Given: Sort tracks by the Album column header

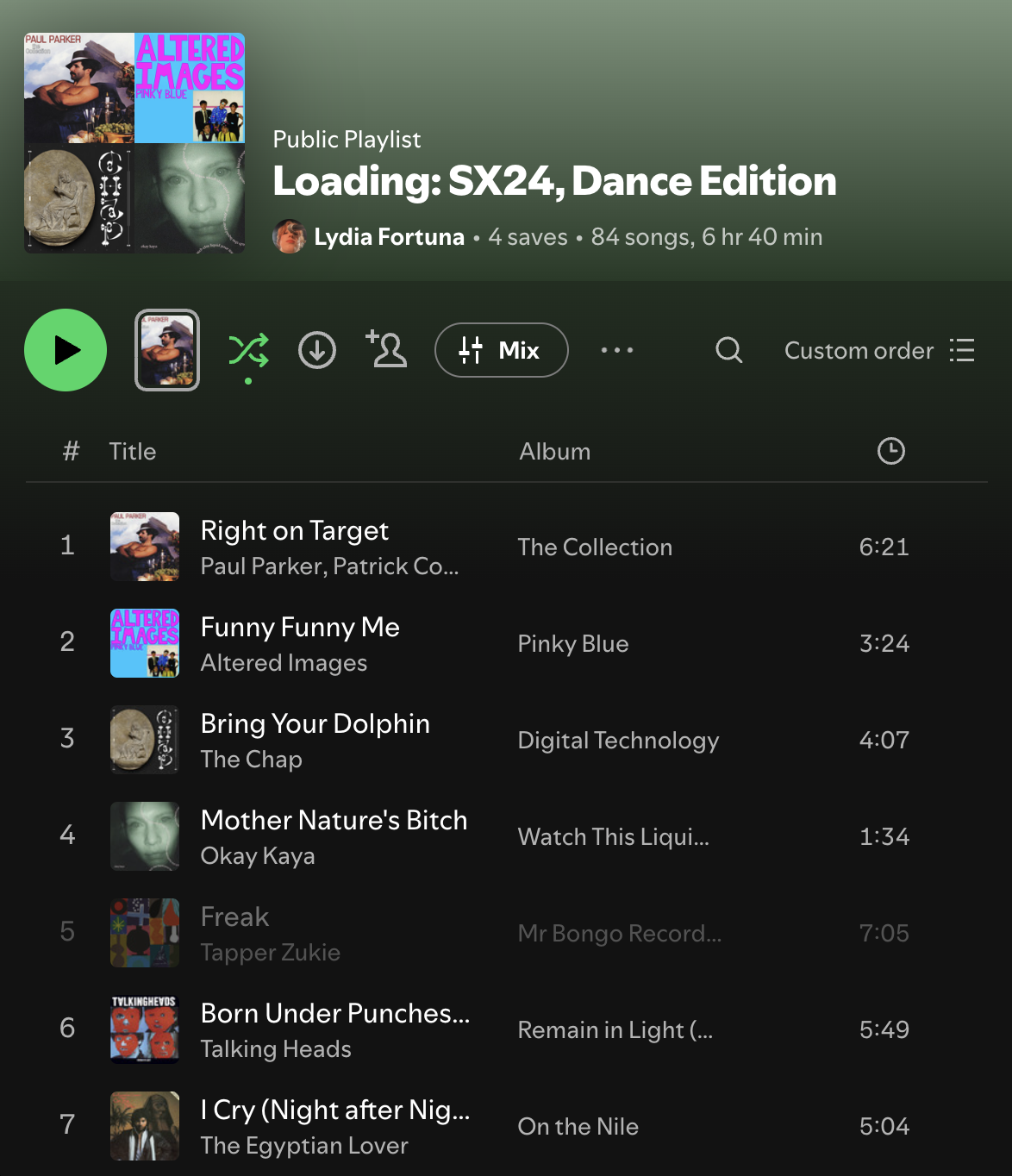Looking at the screenshot, I should pos(554,452).
